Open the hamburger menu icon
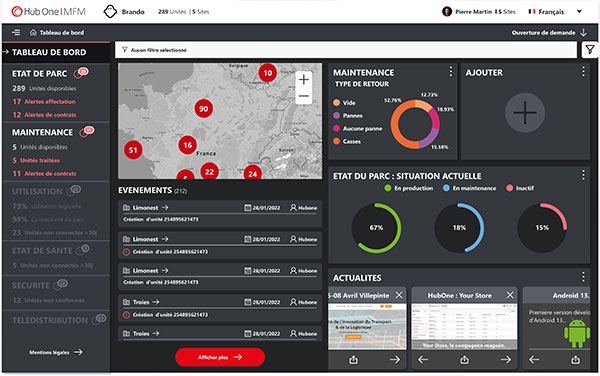This screenshot has height=376, width=600. pos(16,33)
